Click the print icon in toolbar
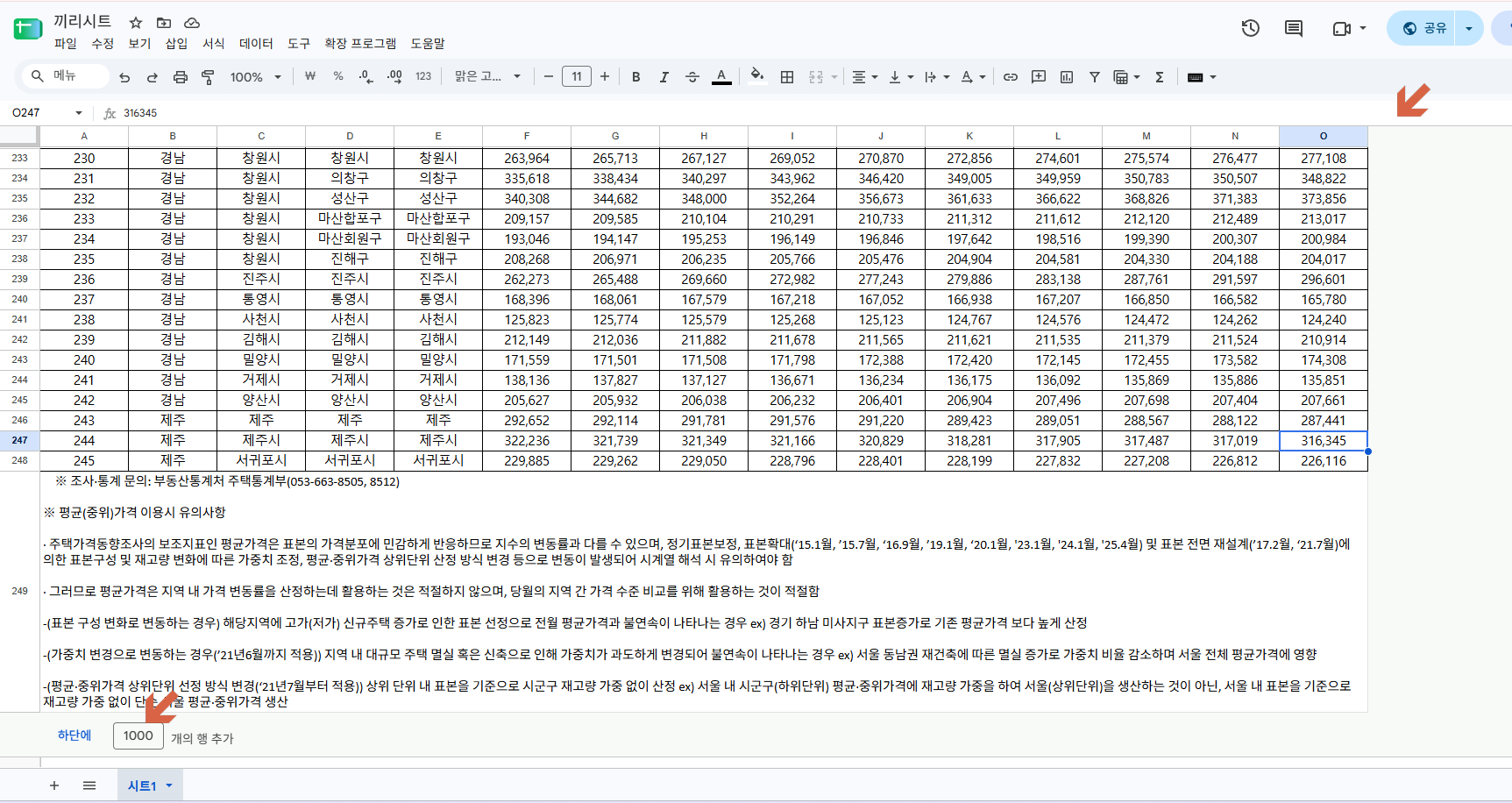This screenshot has width=1512, height=803. point(181,77)
